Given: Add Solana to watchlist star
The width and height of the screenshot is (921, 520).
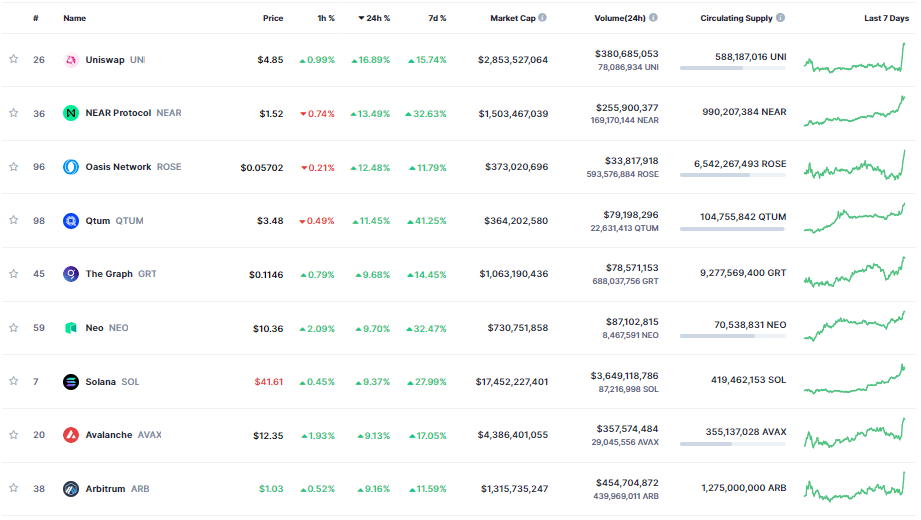Looking at the screenshot, I should pyautogui.click(x=14, y=381).
